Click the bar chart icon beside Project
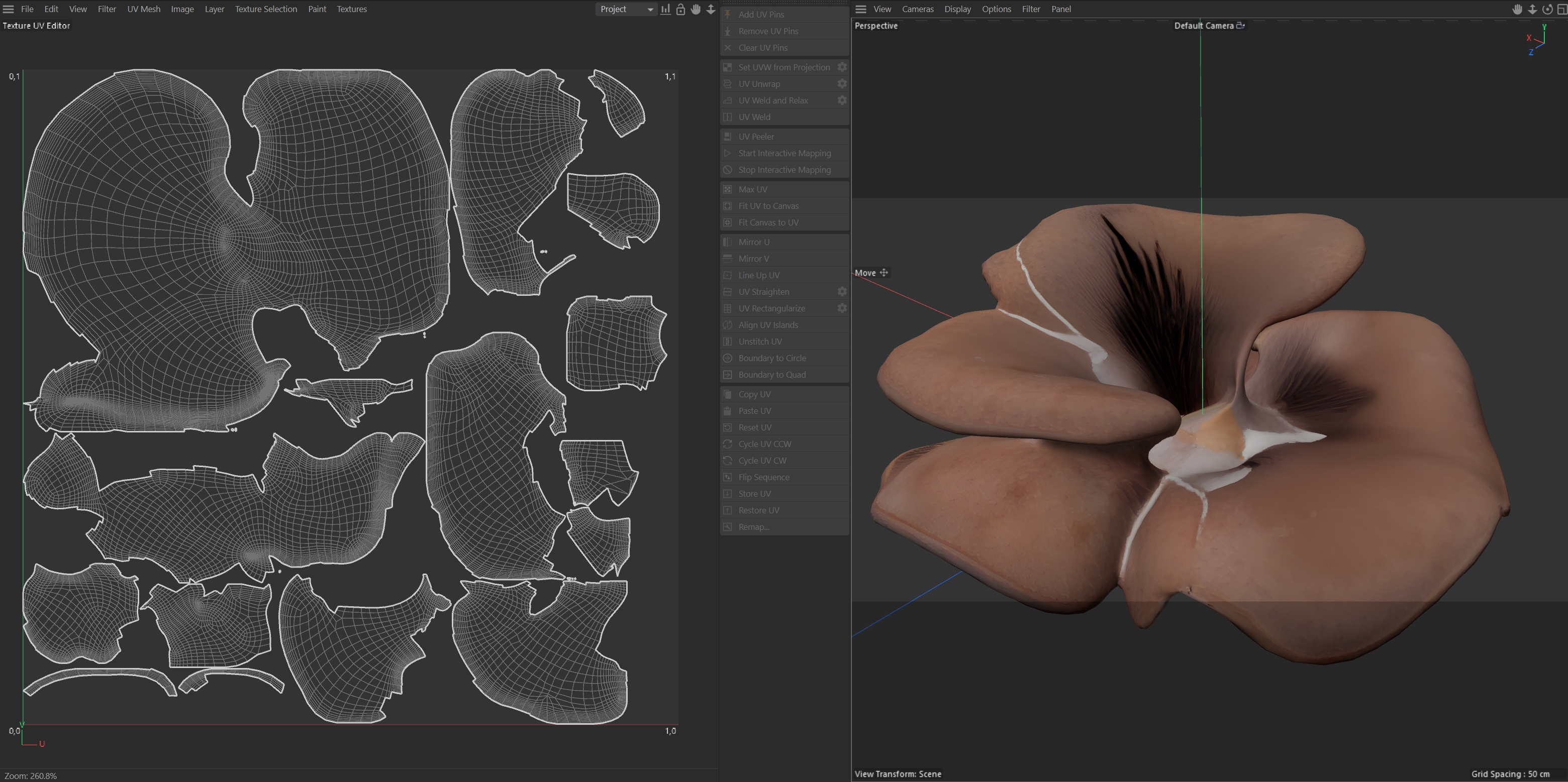 (x=666, y=9)
